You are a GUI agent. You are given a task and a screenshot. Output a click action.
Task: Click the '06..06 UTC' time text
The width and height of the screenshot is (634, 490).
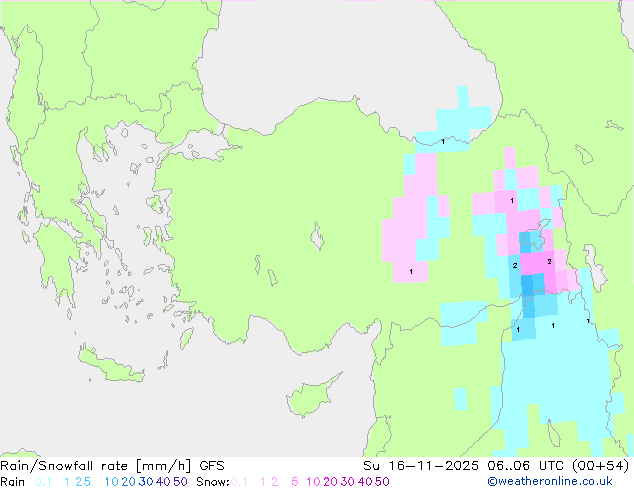(x=527, y=466)
